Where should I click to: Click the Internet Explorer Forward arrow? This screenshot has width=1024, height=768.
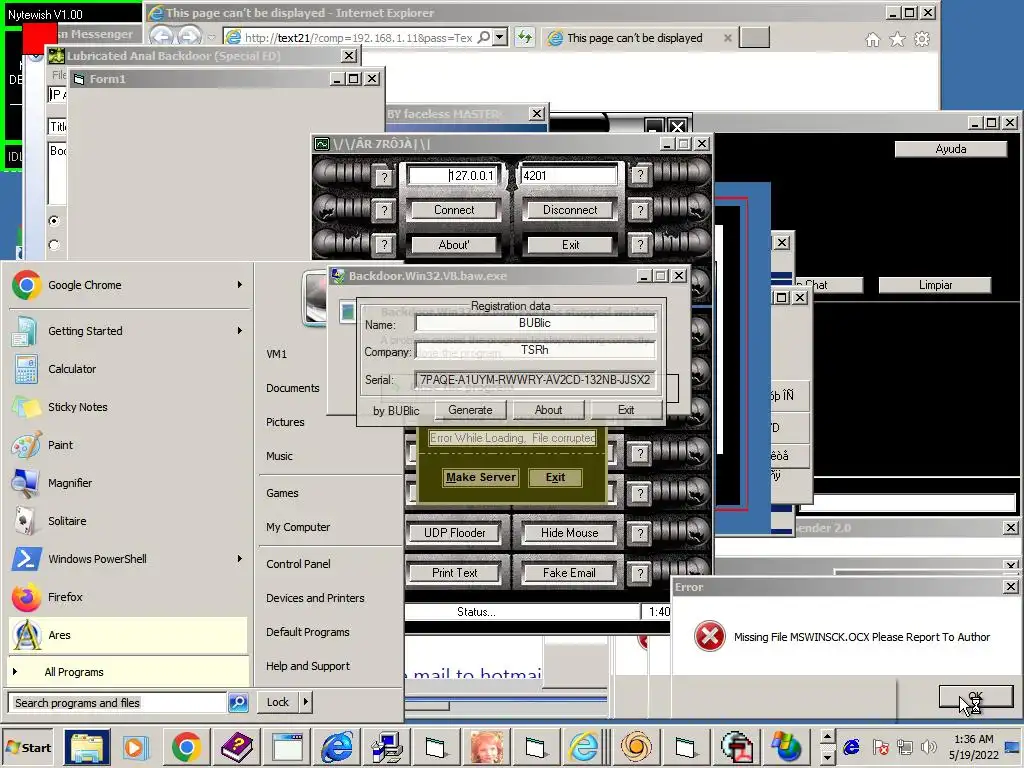[x=189, y=36]
